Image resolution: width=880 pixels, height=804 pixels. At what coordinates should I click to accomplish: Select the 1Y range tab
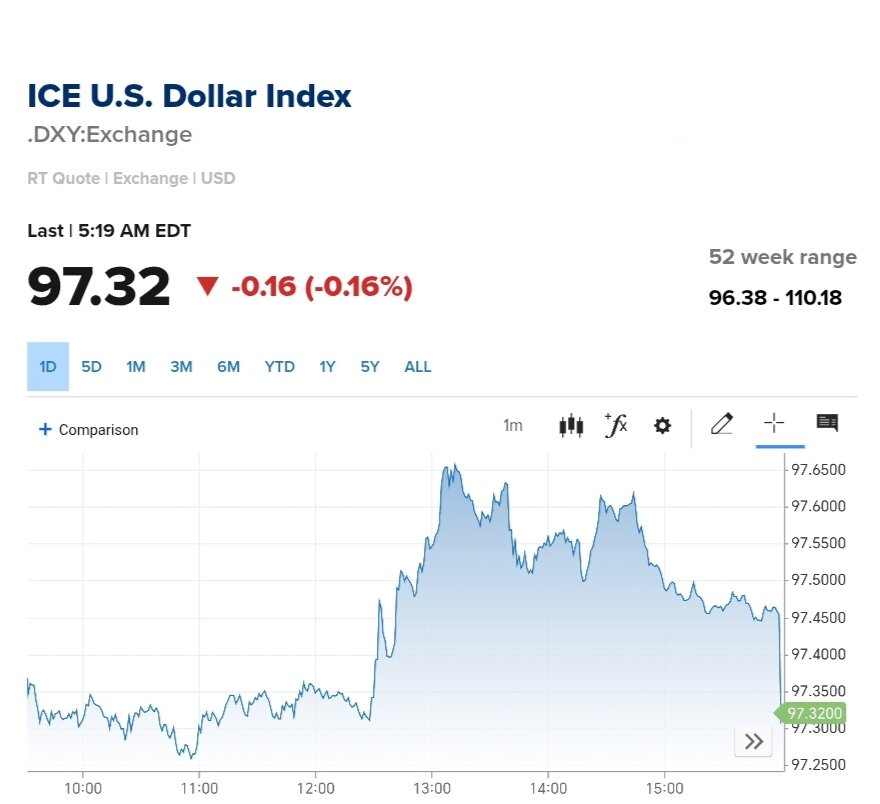(x=327, y=367)
